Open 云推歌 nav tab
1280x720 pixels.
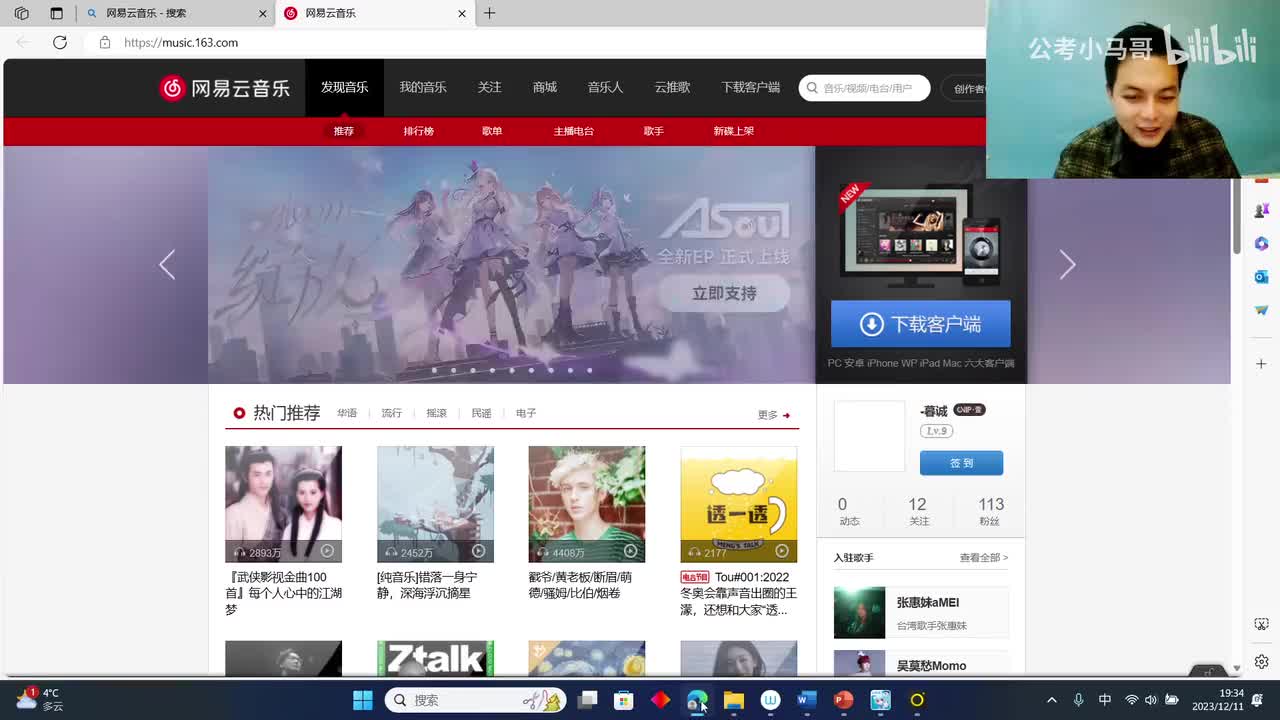pos(672,87)
